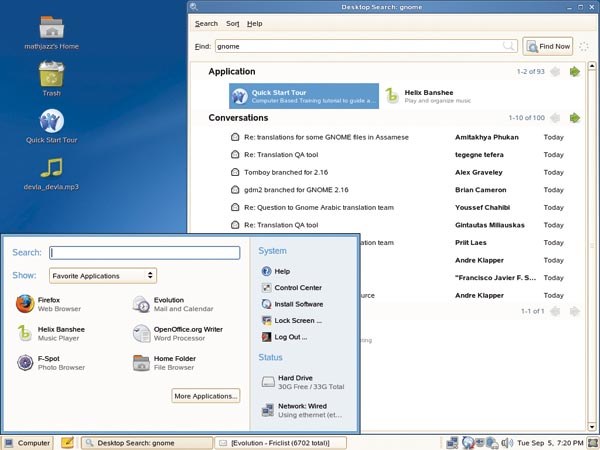Switch to Evolution - Friclist taskbar item
Viewport: 600px width, 450px height.
pos(280,443)
